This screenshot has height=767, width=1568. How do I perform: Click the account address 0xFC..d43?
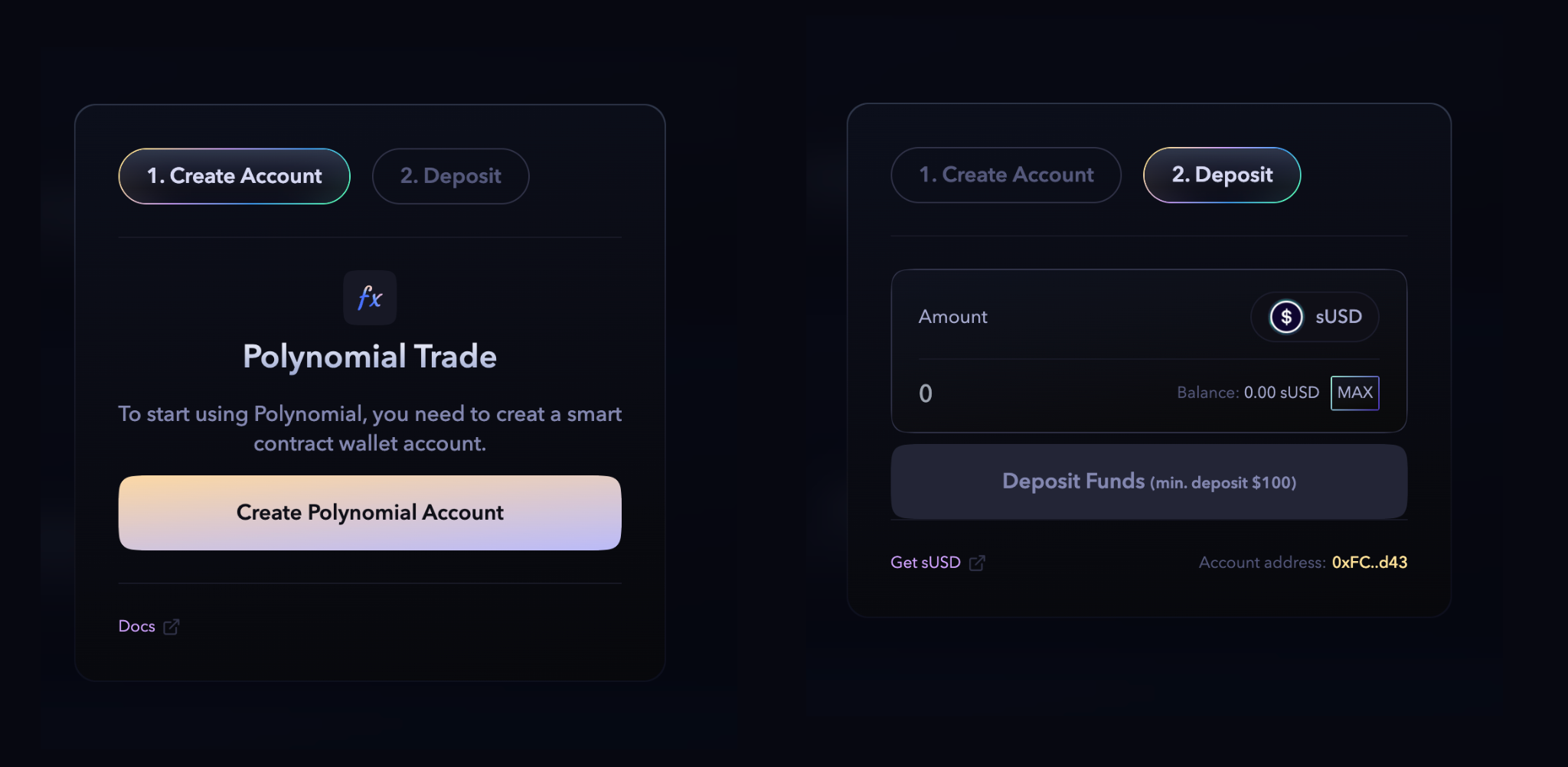[x=1369, y=563]
